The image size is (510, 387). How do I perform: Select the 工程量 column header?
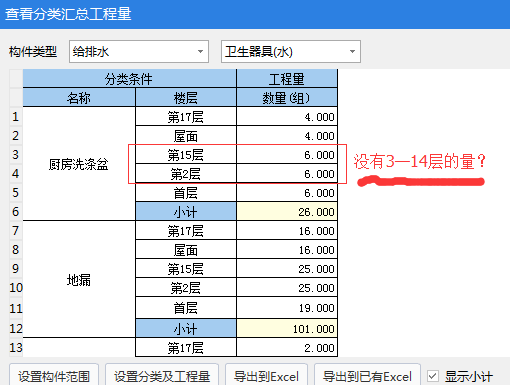(287, 79)
